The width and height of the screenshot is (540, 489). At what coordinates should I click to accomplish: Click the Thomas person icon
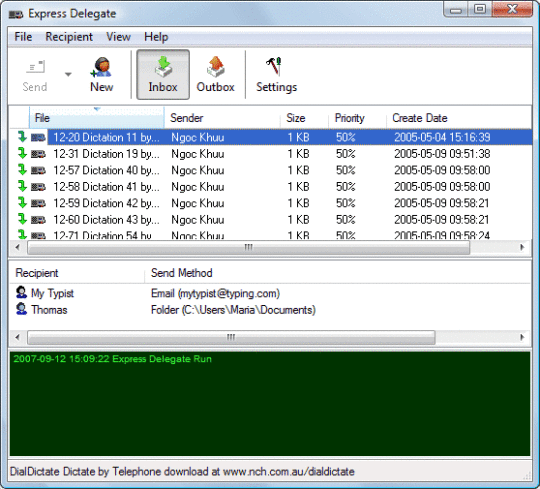[x=21, y=309]
